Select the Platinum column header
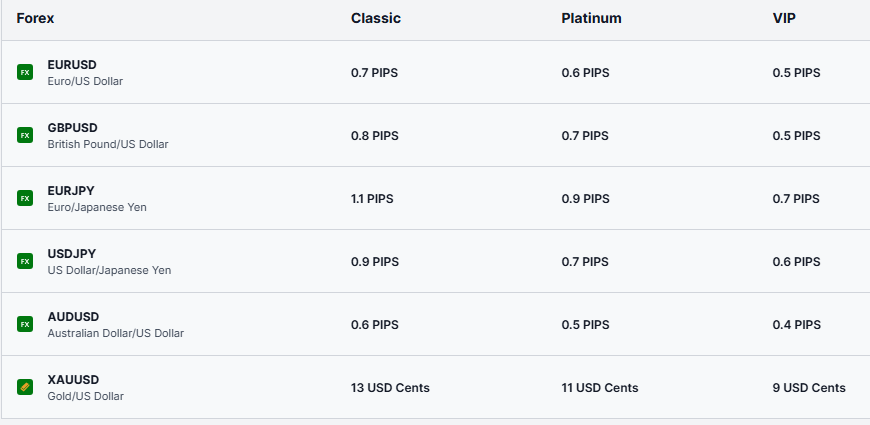Image resolution: width=870 pixels, height=425 pixels. tap(591, 18)
